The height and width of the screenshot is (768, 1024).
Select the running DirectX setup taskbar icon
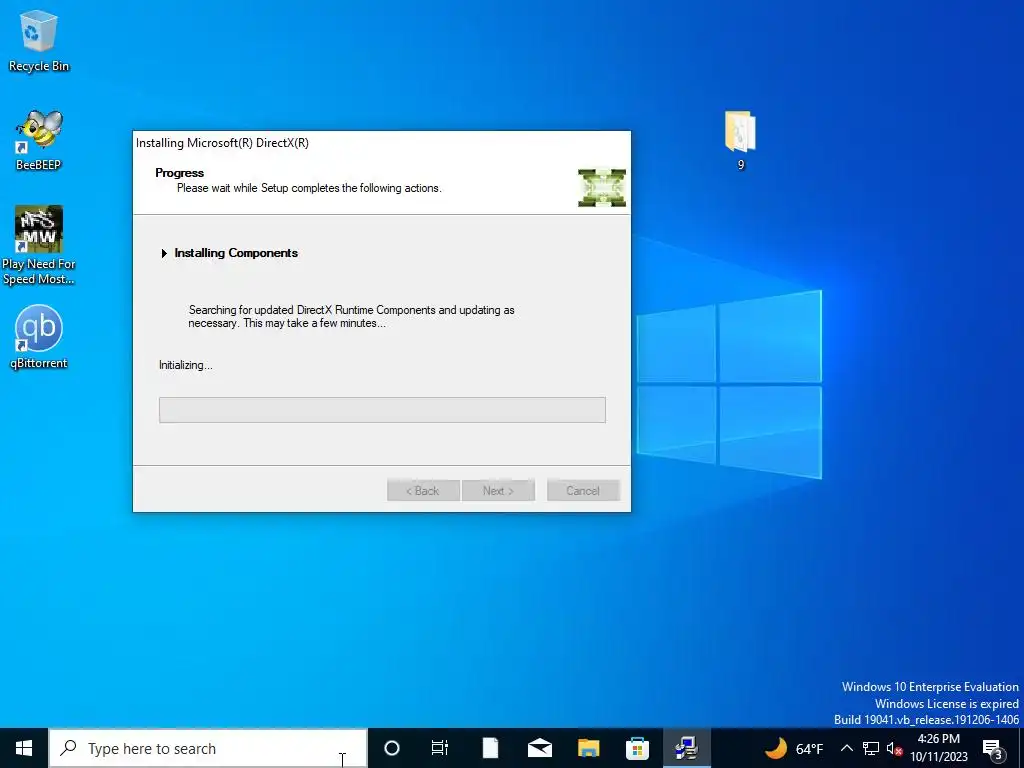687,748
